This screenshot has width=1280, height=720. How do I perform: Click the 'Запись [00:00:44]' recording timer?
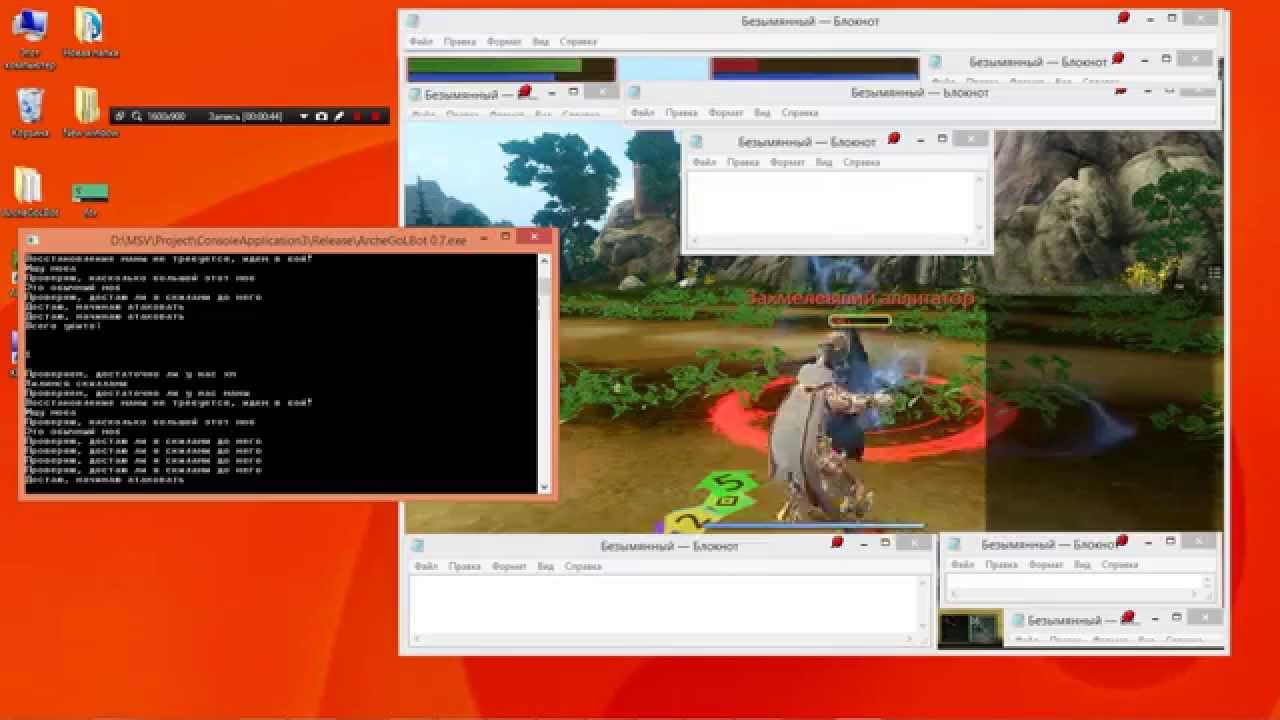245,116
